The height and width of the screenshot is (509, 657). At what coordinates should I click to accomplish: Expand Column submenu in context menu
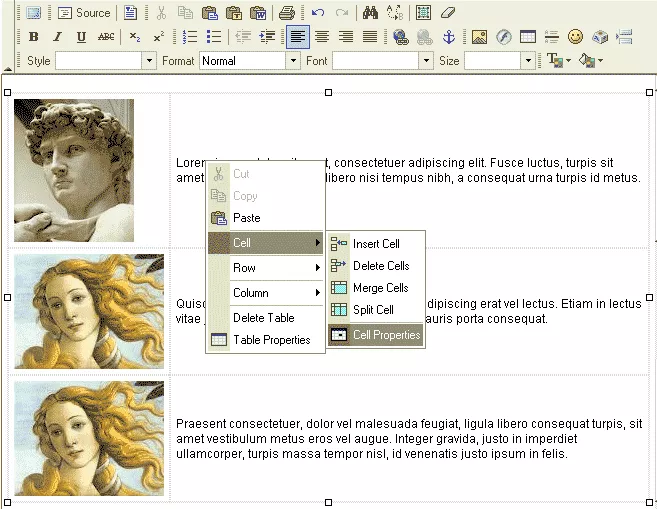coord(265,292)
